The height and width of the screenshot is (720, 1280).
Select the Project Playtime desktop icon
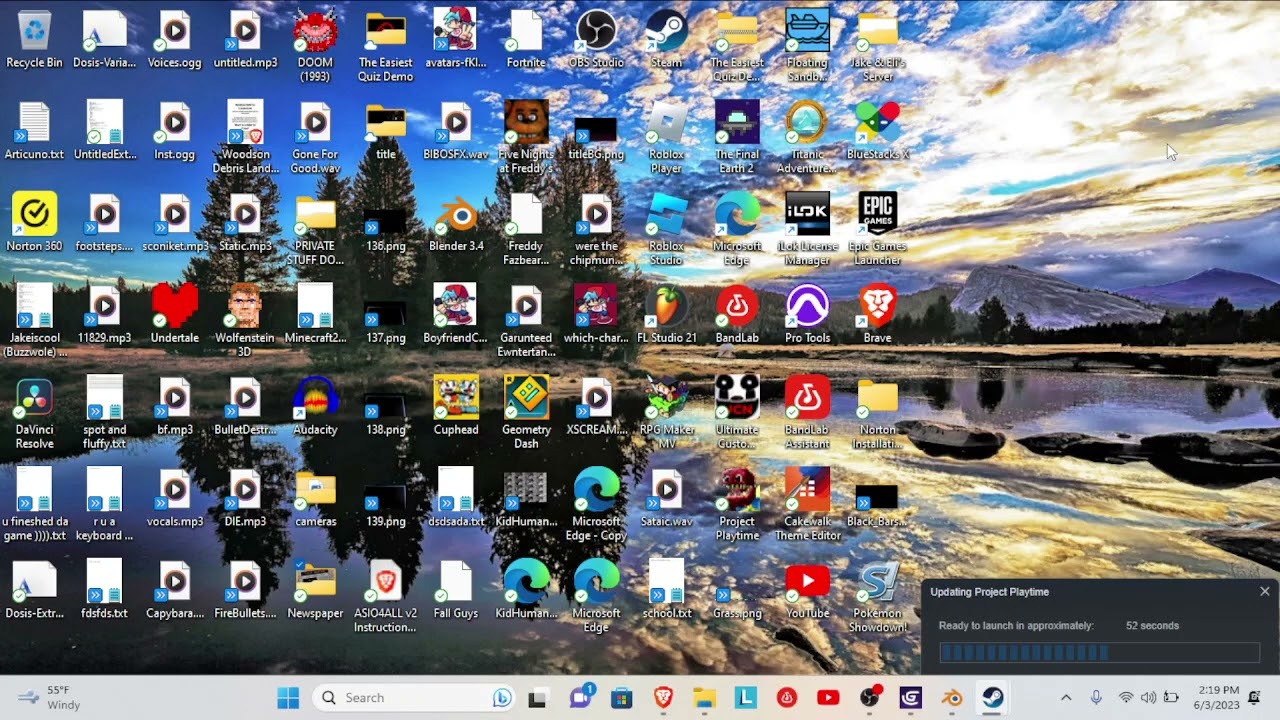click(x=737, y=506)
